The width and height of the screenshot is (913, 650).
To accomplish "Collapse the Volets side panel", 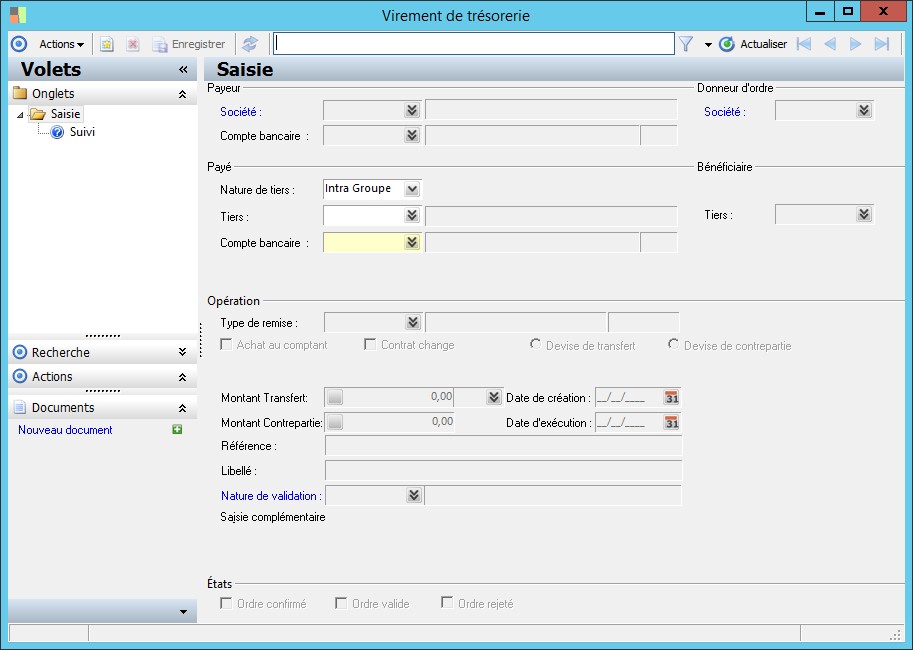I will [x=183, y=70].
